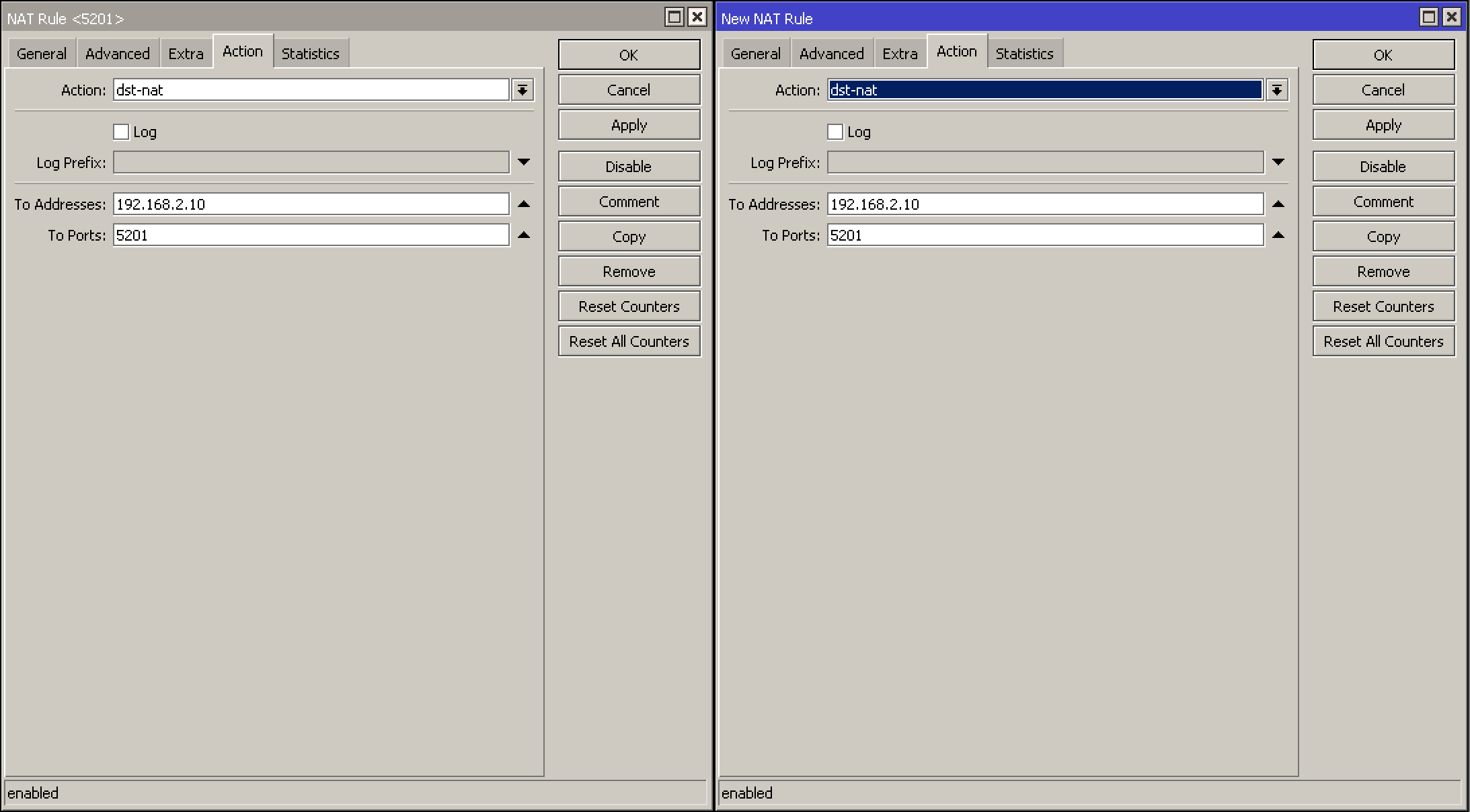Screen dimensions: 1470x812
Task: Click OK in New NAT Rule window
Action: point(1384,54)
